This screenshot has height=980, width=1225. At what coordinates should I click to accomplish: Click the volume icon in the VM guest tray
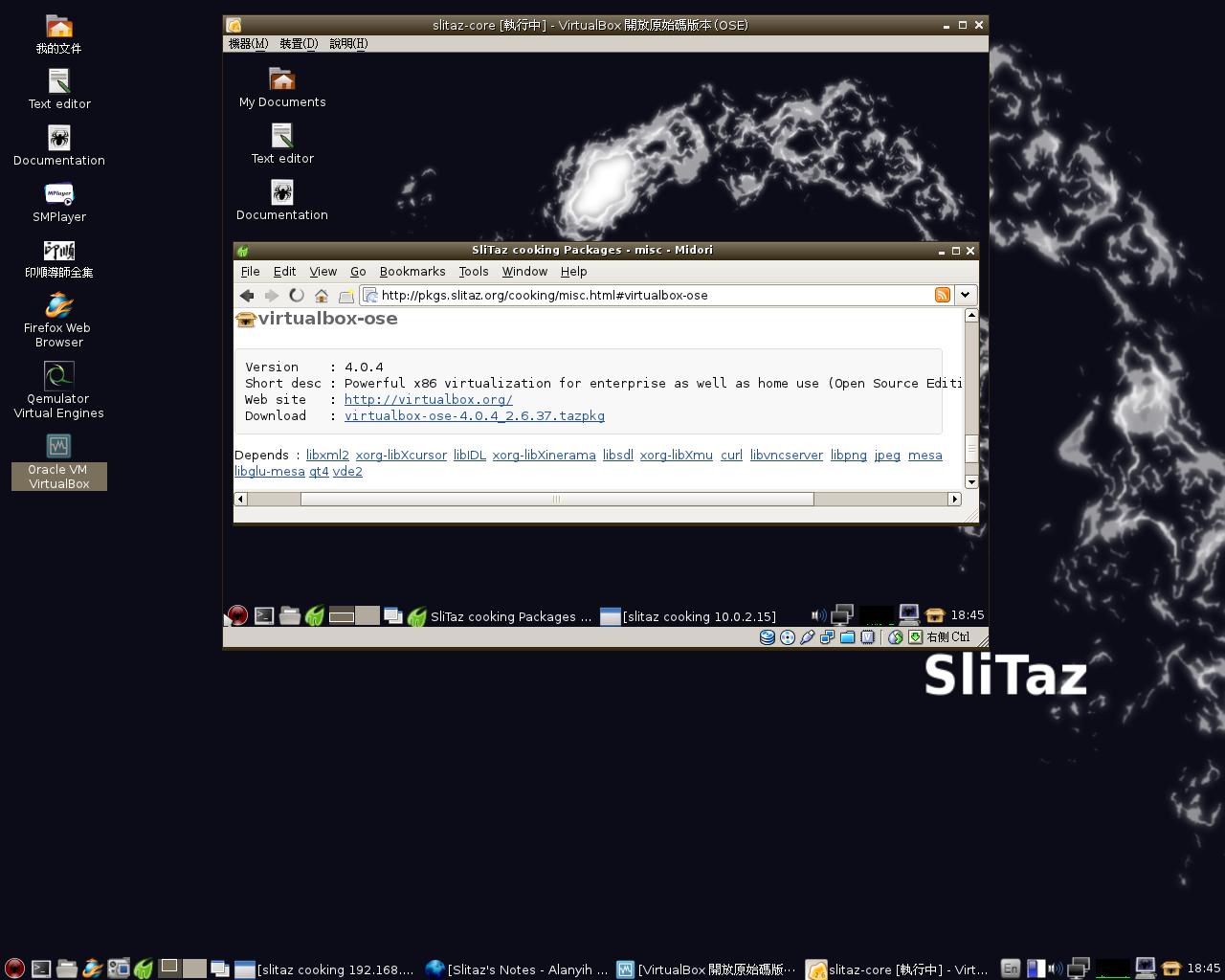coord(818,615)
